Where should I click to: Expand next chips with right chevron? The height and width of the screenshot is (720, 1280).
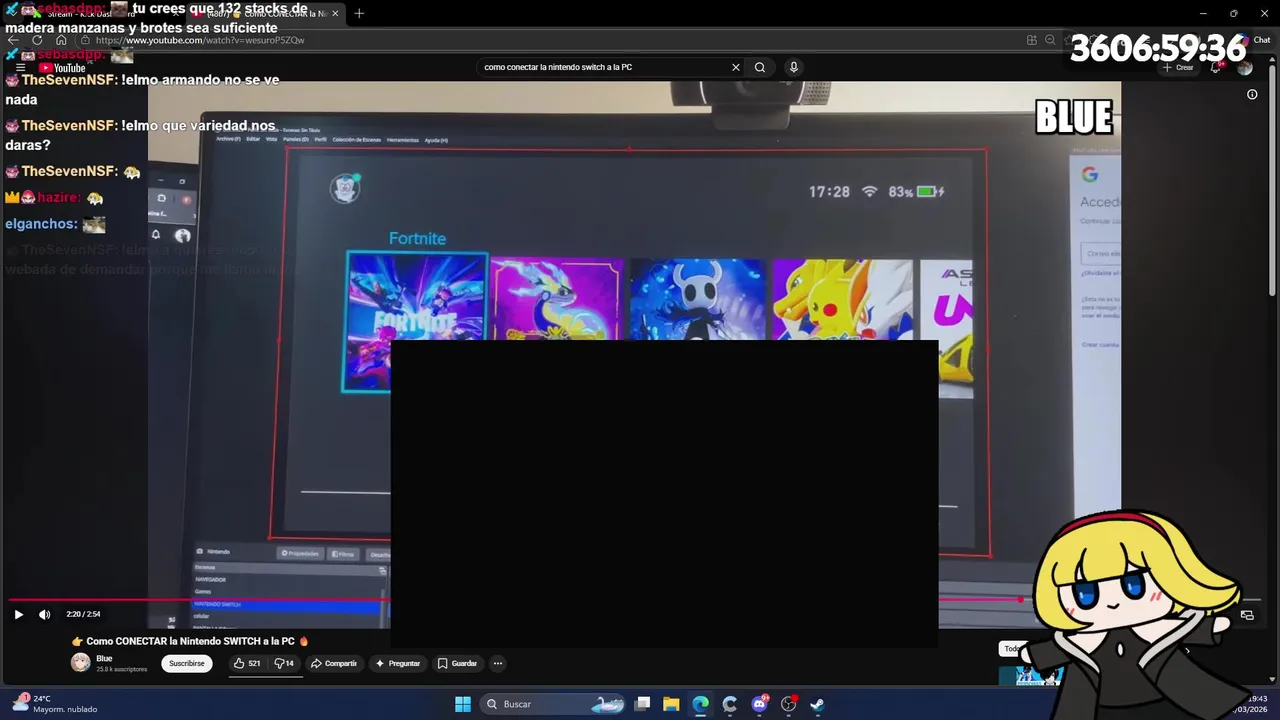tap(1187, 650)
